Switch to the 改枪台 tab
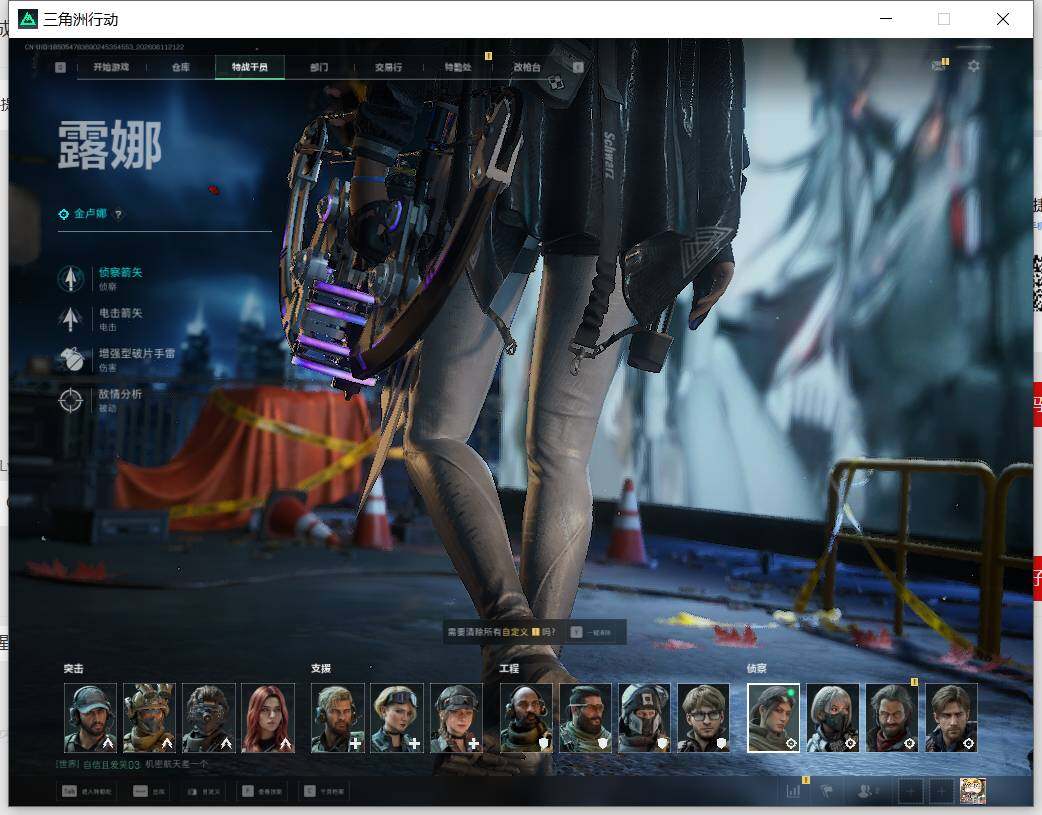 (x=527, y=67)
